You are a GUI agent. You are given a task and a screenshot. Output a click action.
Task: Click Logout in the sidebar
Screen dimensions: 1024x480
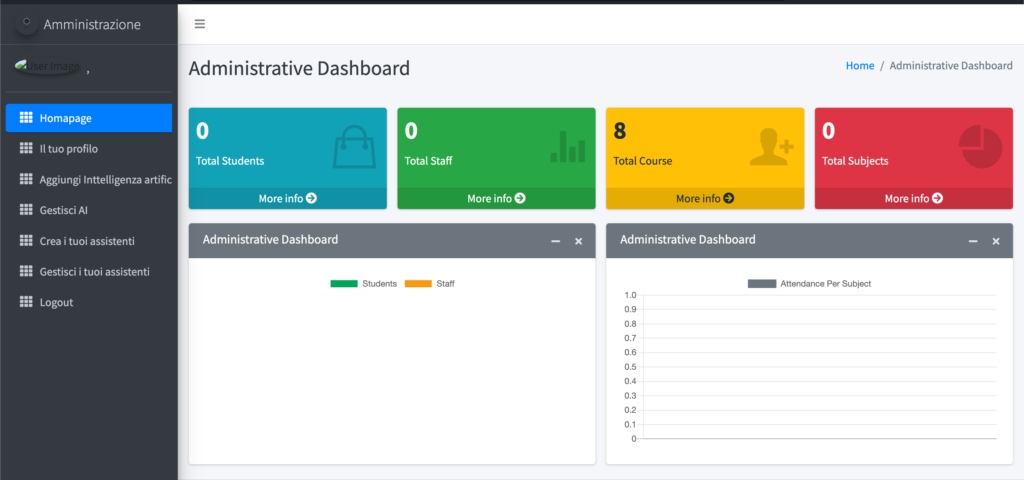coord(89,302)
